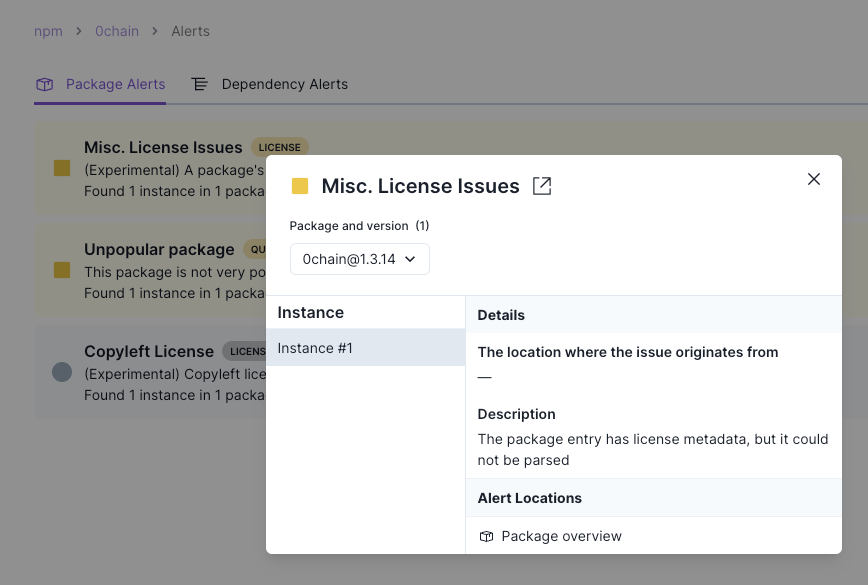Click the Unpopular package alert title
The width and height of the screenshot is (868, 585).
coord(159,249)
